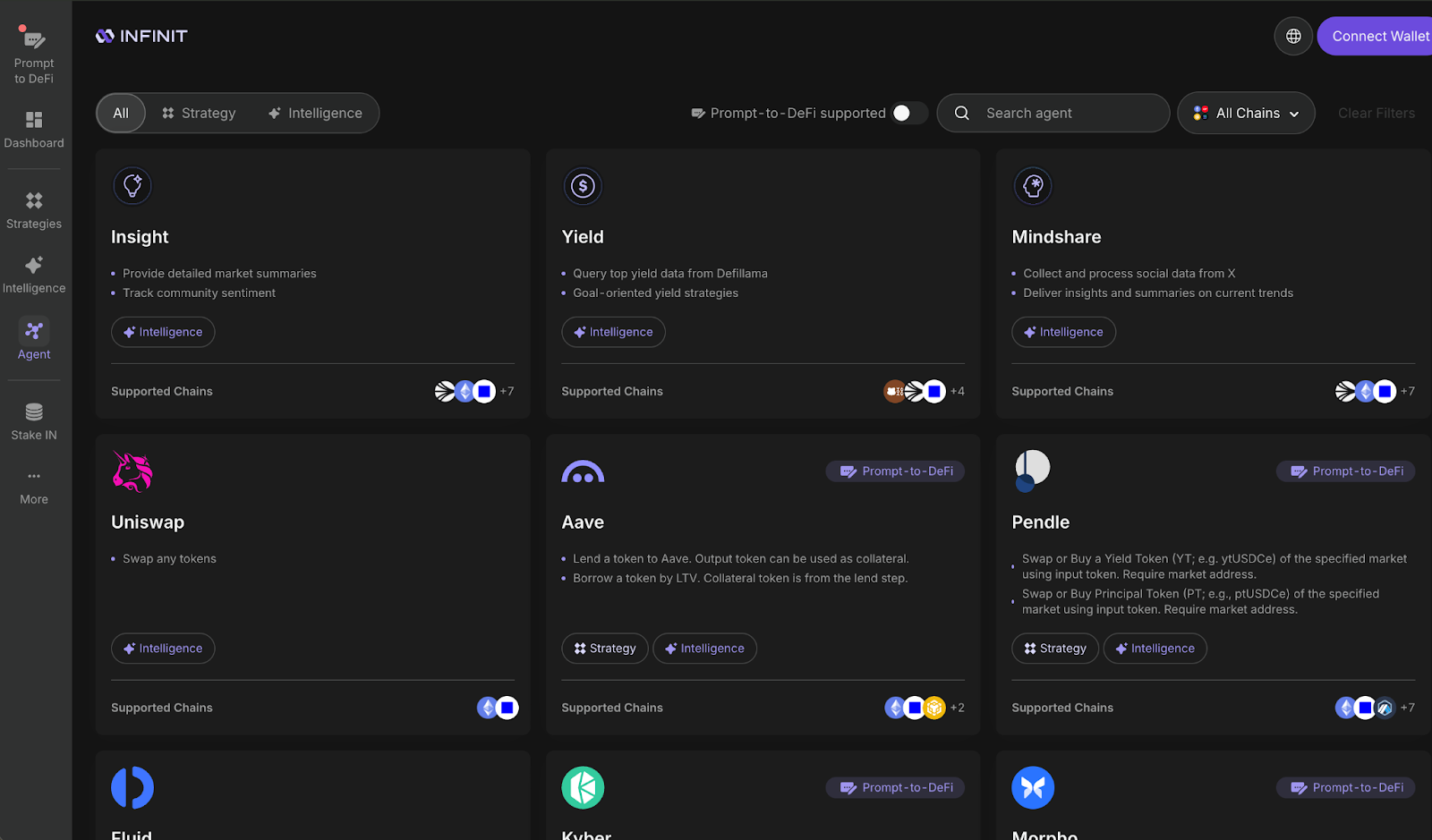The width and height of the screenshot is (1432, 840).
Task: Click the Prompt-to-DeFi badge on Aave
Action: [x=895, y=471]
